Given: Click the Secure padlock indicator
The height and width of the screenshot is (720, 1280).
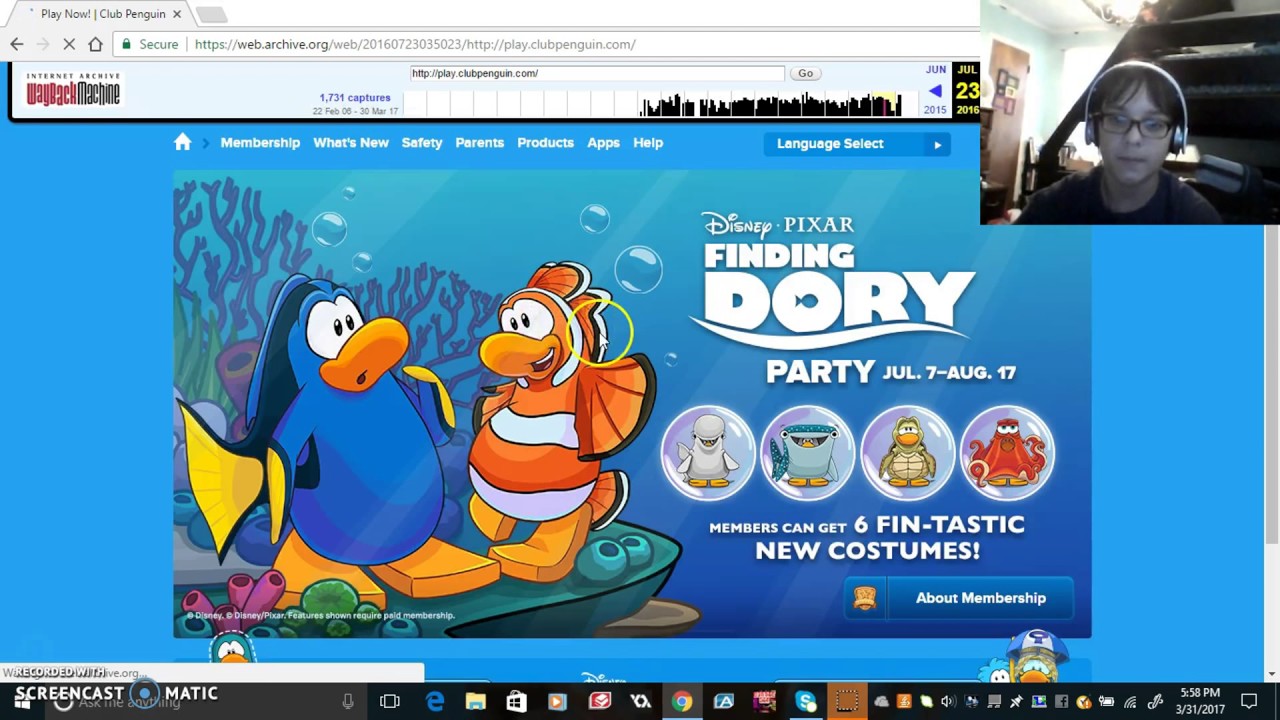Looking at the screenshot, I should pyautogui.click(x=150, y=44).
